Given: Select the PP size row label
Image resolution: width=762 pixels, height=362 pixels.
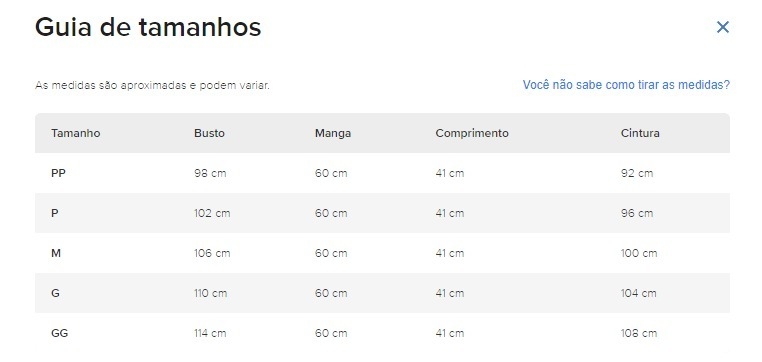Looking at the screenshot, I should tap(58, 173).
